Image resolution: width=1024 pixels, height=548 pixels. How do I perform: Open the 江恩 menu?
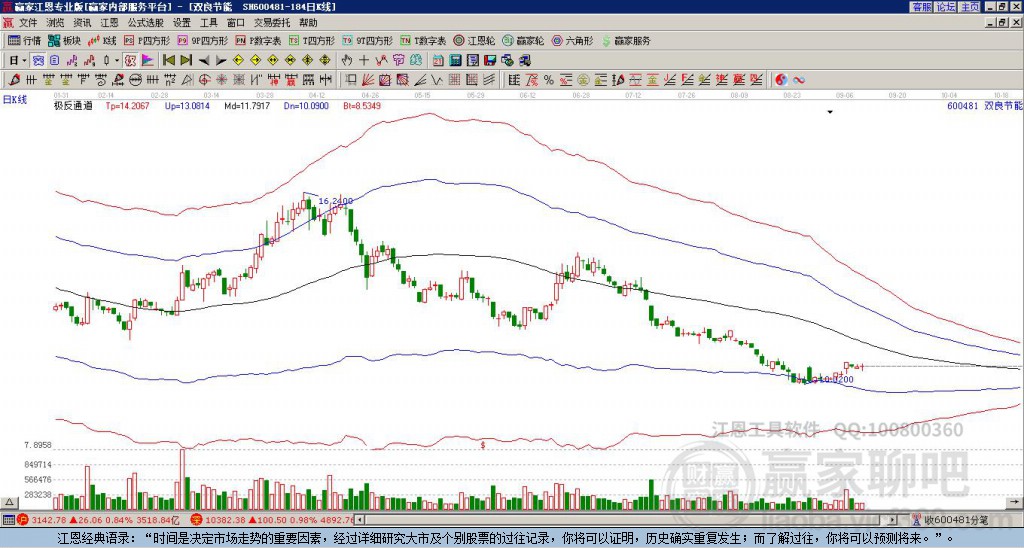click(x=110, y=23)
